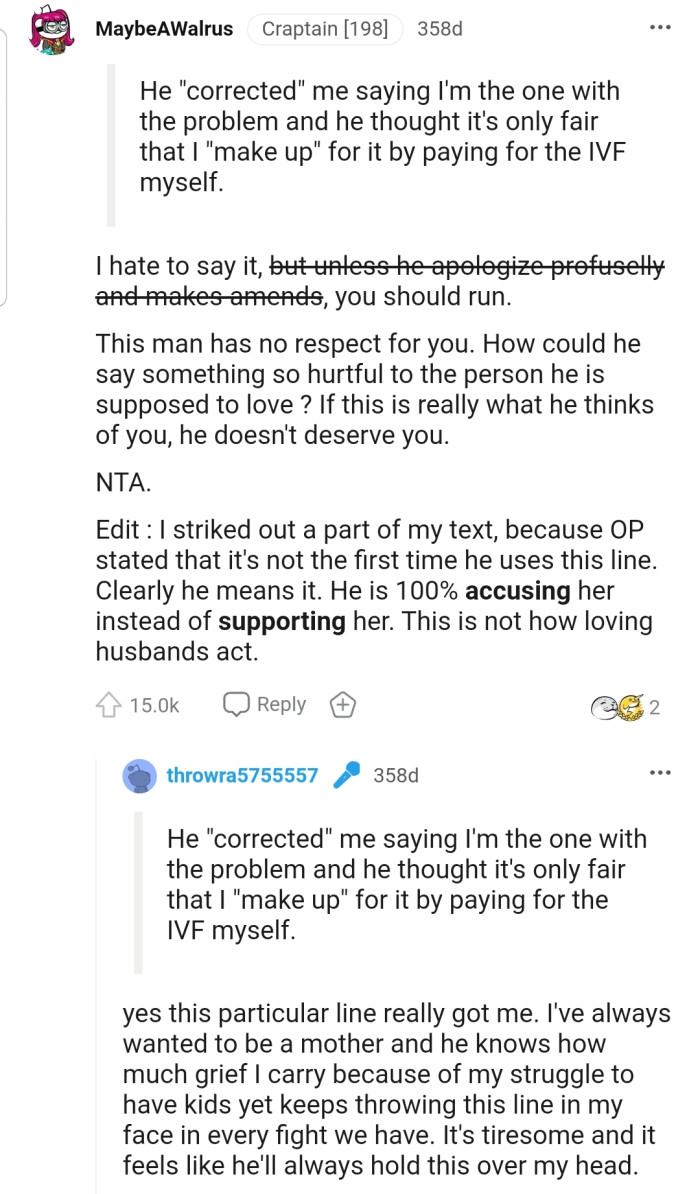Image resolution: width=700 pixels, height=1194 pixels.
Task: Click the Reply speech bubble icon
Action: tap(236, 705)
